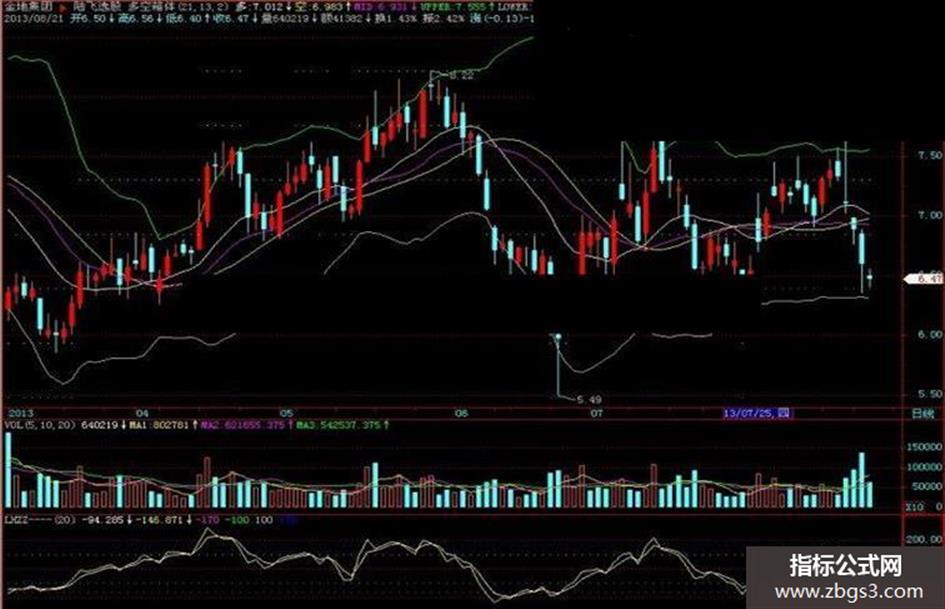
Task: Click the 5.50 price axis label
Action: click(x=929, y=394)
